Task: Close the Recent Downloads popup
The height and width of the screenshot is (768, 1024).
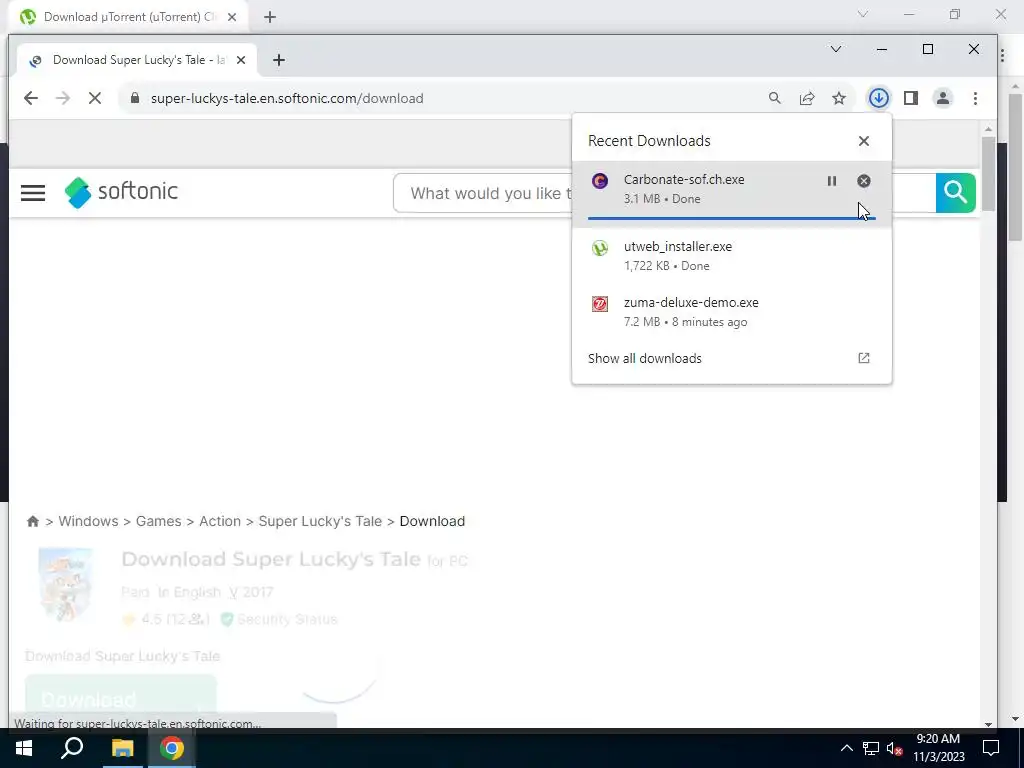Action: (x=863, y=141)
